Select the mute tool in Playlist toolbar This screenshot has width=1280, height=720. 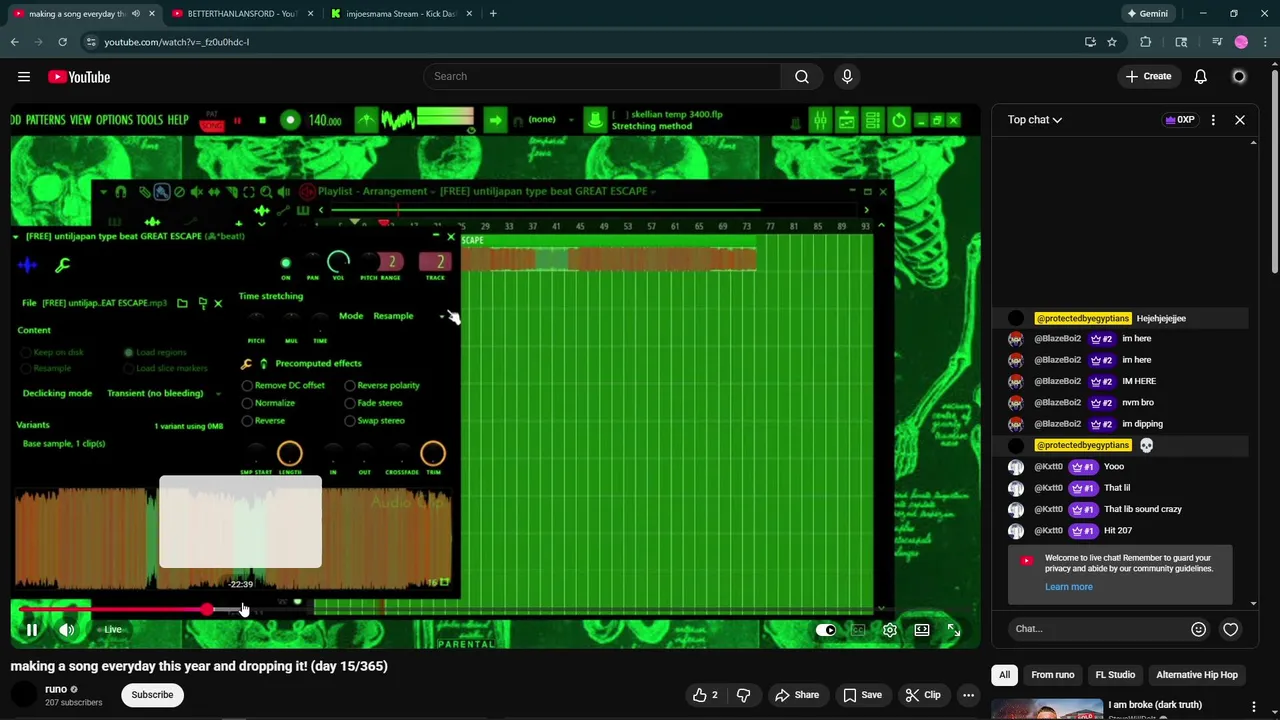[x=196, y=192]
